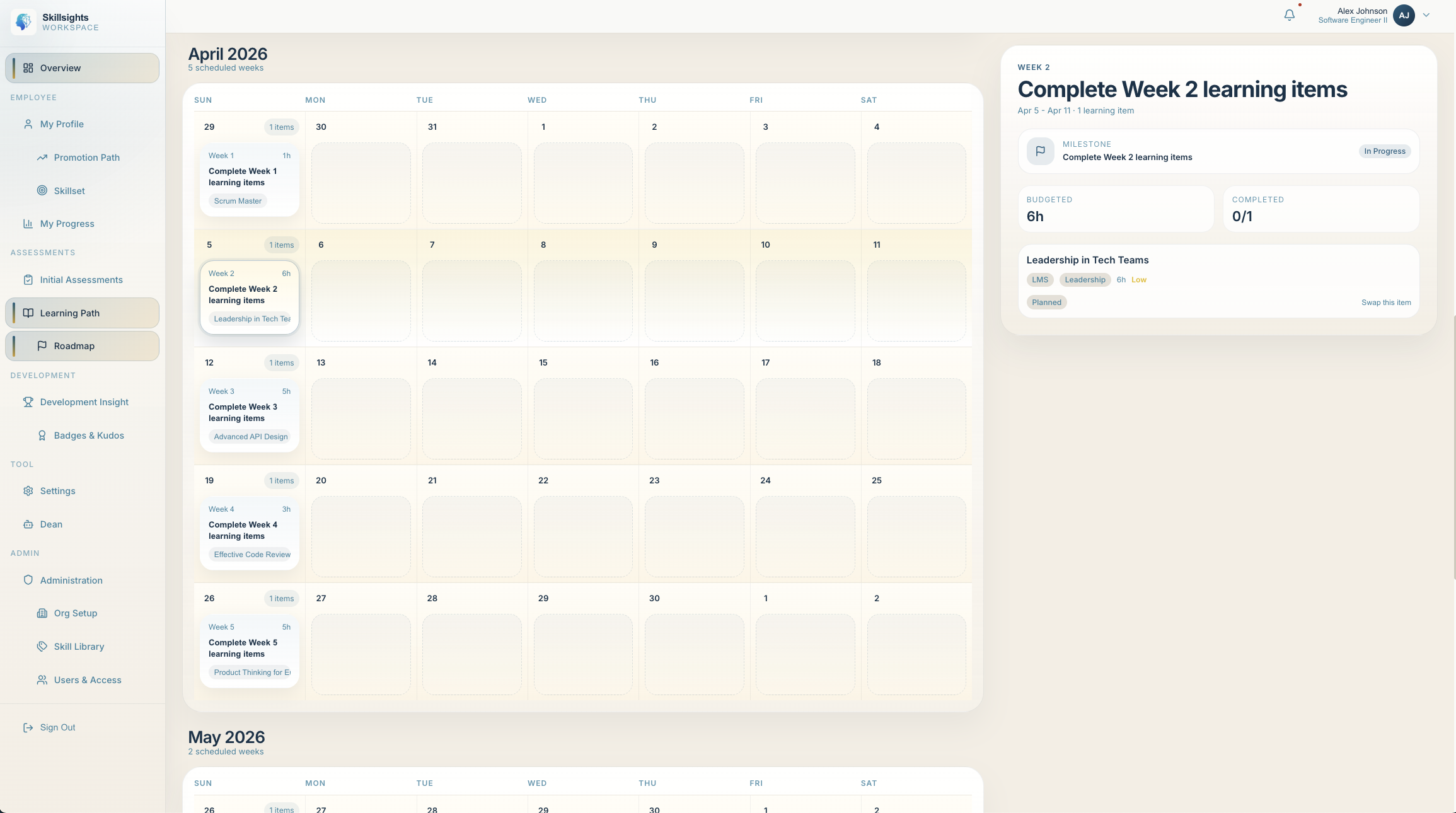The width and height of the screenshot is (1456, 813).
Task: Open Week 5 Complete learning items card
Action: 249,650
